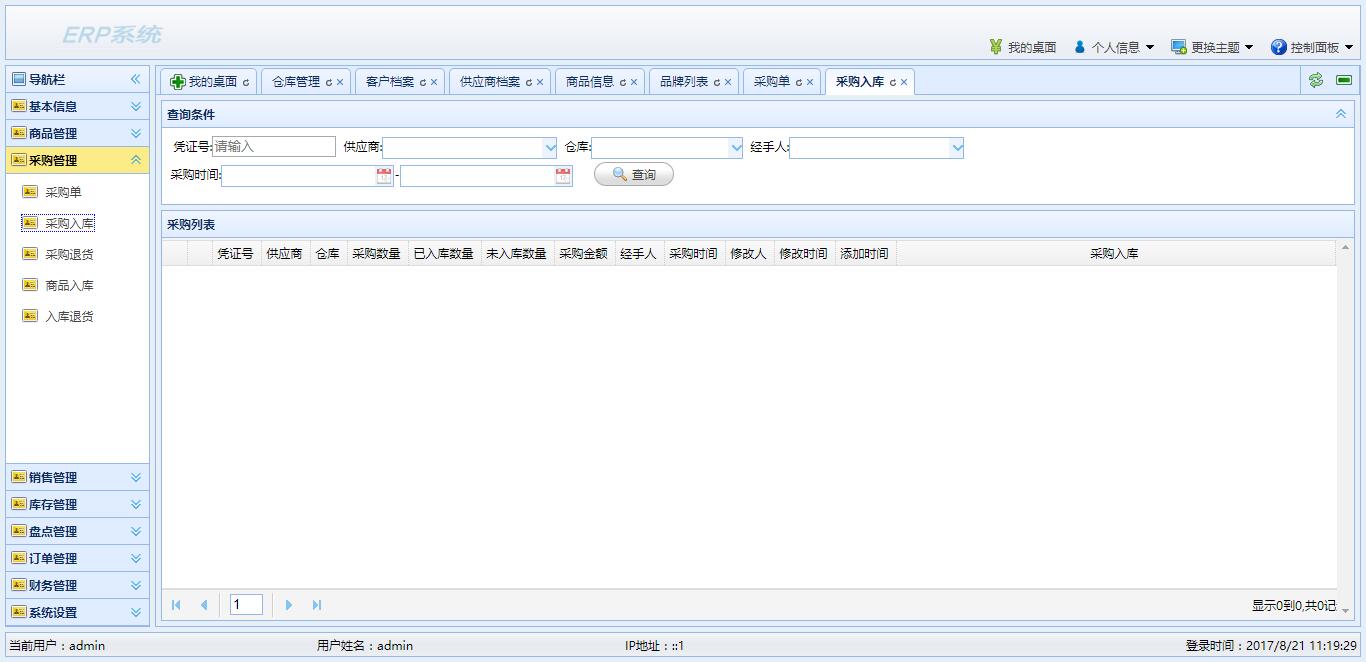
Task: Switch to the 客户档案 tab
Action: click(390, 82)
